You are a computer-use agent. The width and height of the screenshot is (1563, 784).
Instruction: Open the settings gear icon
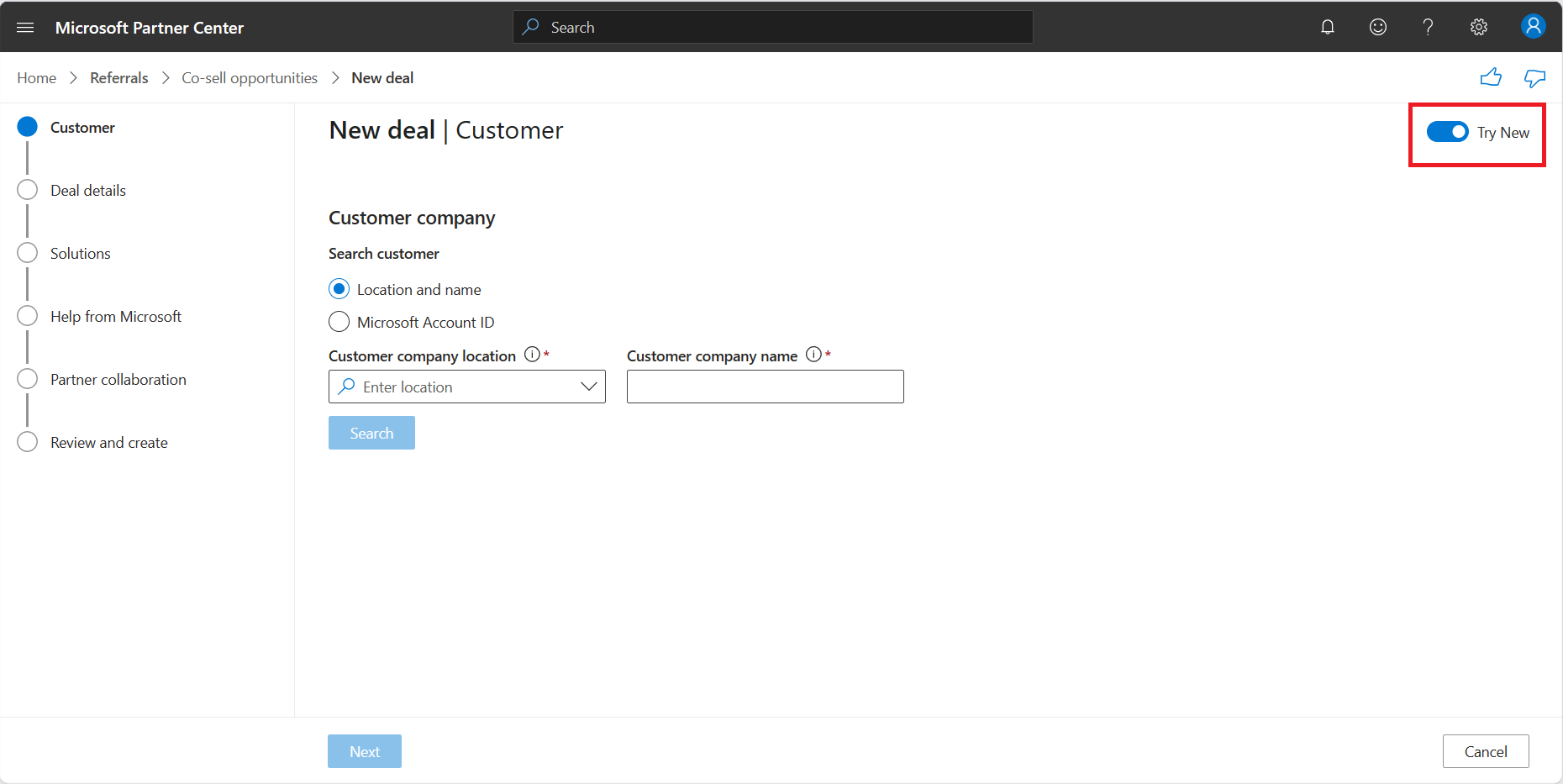1479,27
